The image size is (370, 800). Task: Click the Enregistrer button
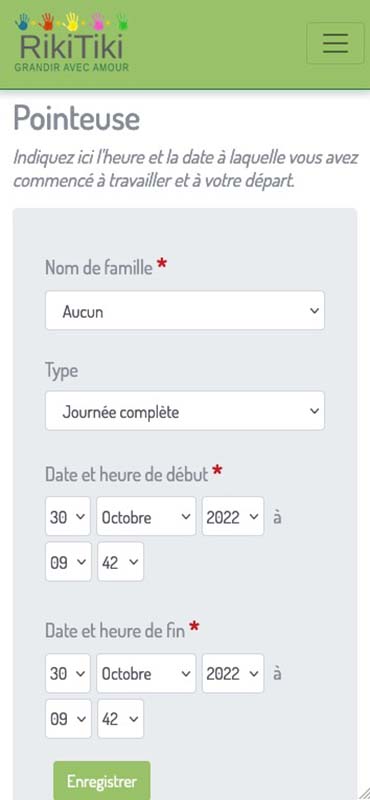tap(102, 781)
